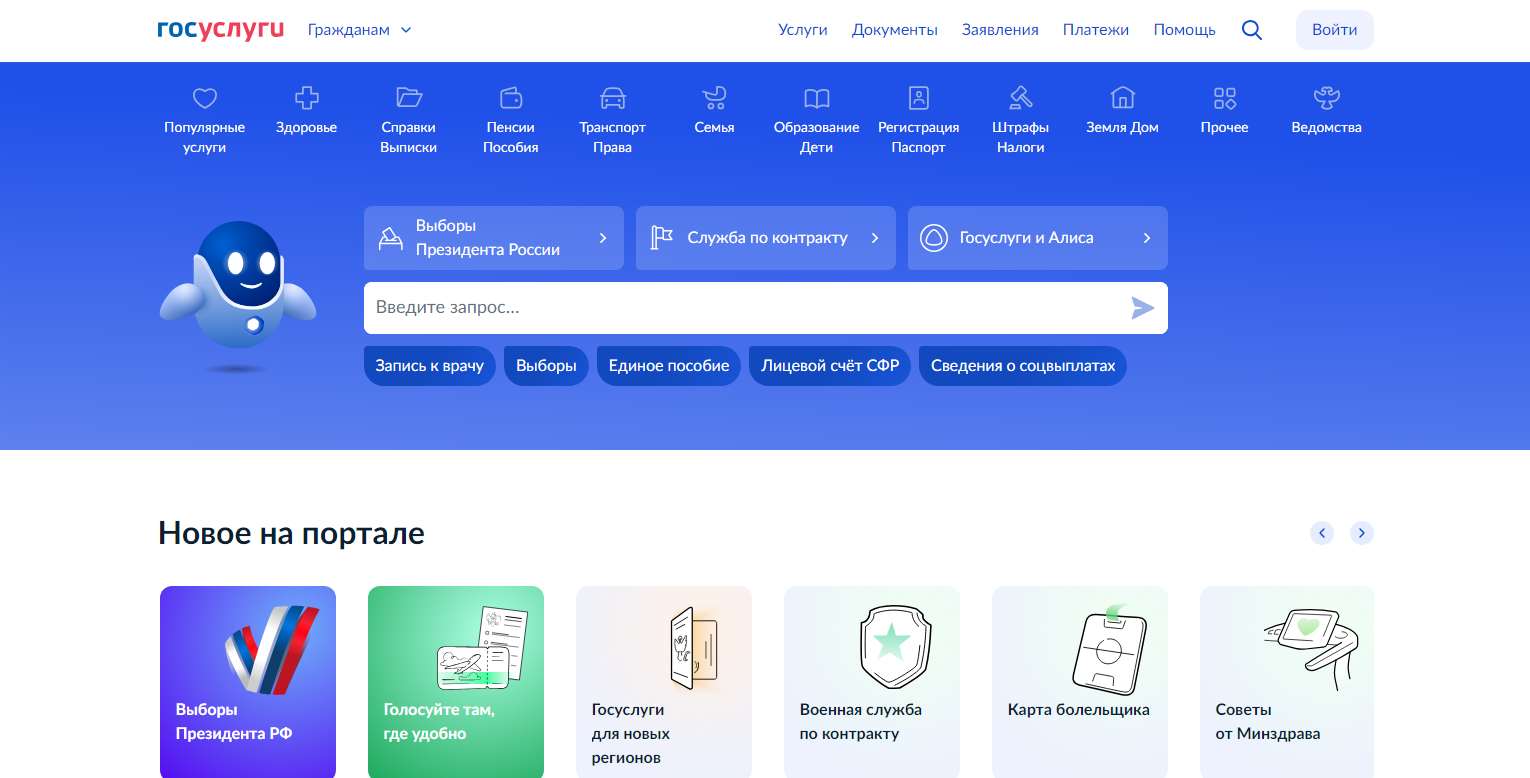Open the Карта болельщика card
This screenshot has width=1530, height=778.
(1080, 682)
